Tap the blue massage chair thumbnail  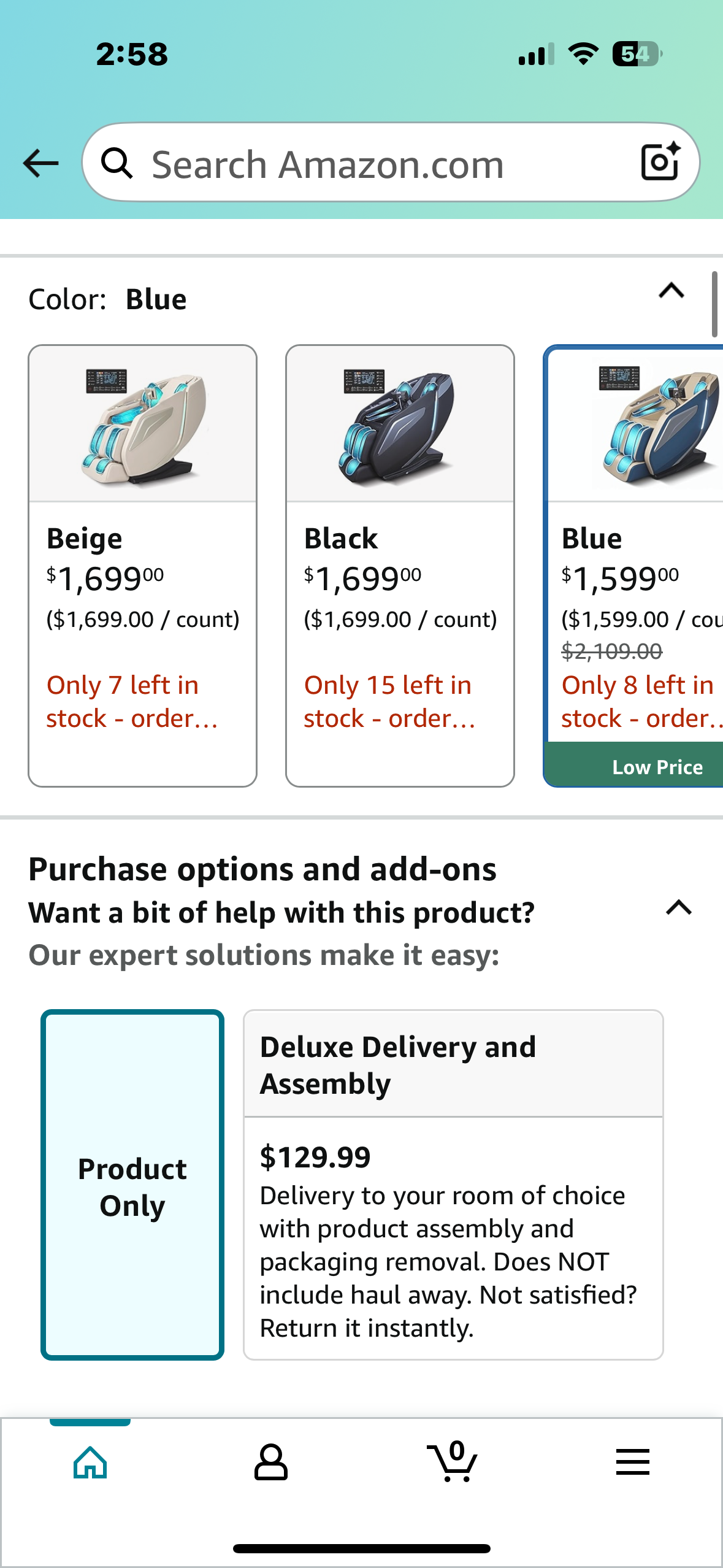656,424
